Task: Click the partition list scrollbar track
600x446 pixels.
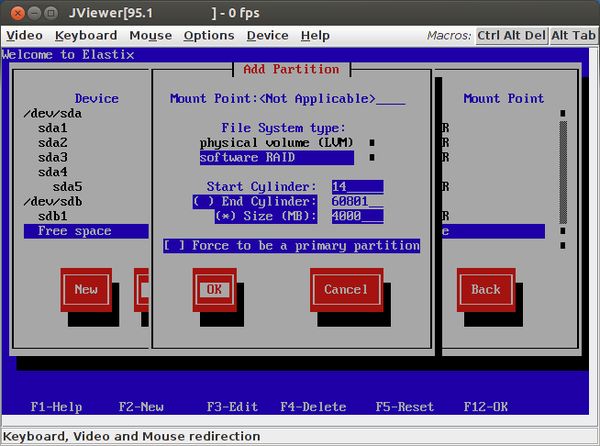Action: click(x=563, y=172)
